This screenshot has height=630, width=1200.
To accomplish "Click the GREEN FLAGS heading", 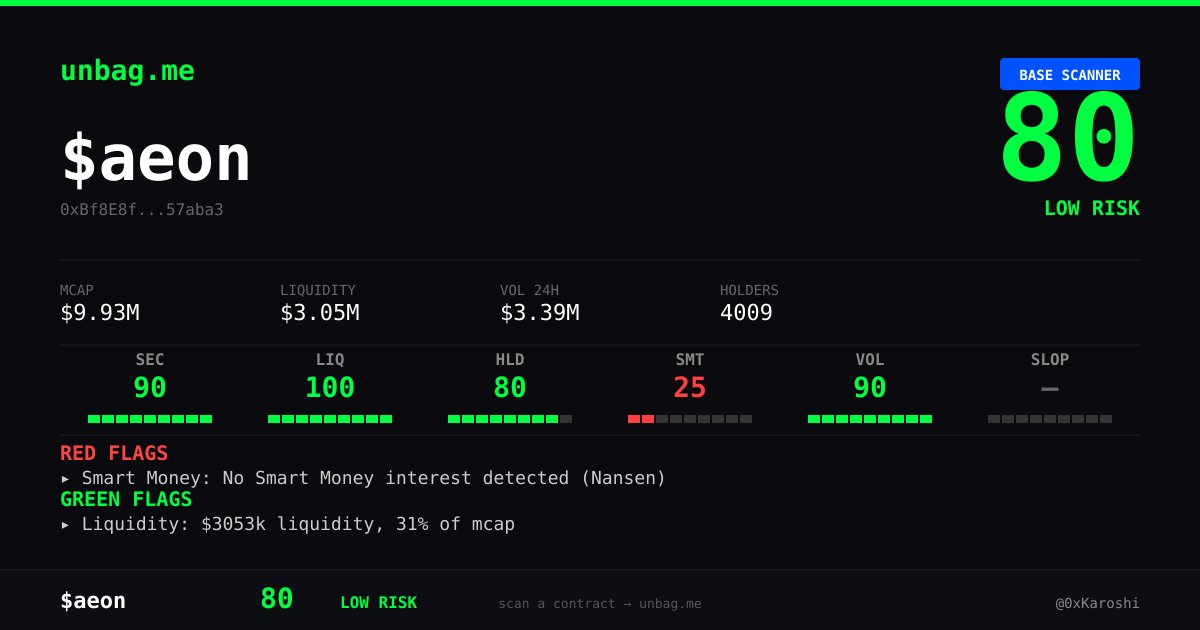I will point(126,499).
